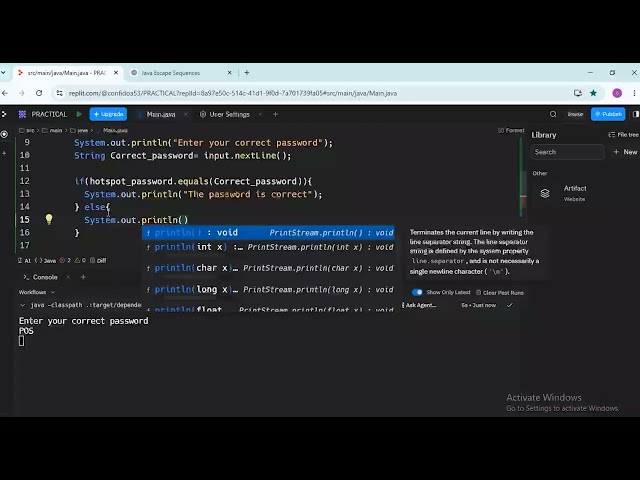
Task: Run the PRACTICAL repl with the play icon
Action: pyautogui.click(x=79, y=114)
